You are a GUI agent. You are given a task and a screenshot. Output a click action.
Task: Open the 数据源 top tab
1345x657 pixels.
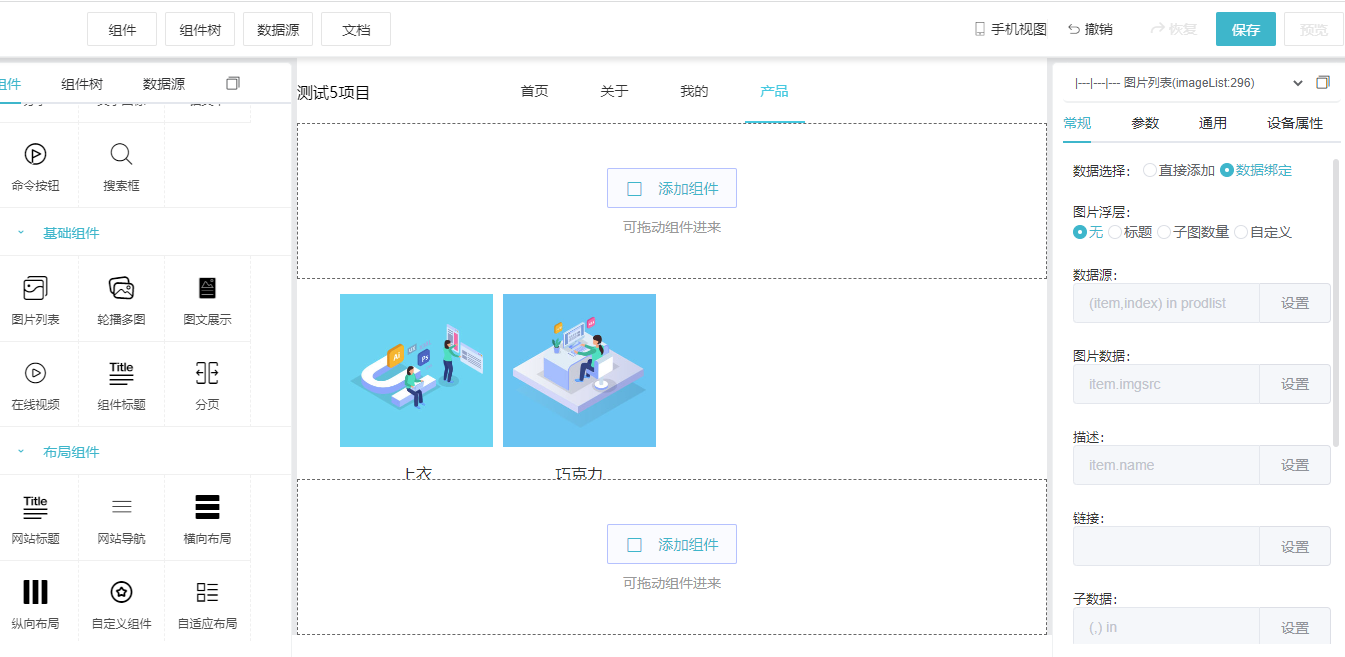tap(278, 30)
